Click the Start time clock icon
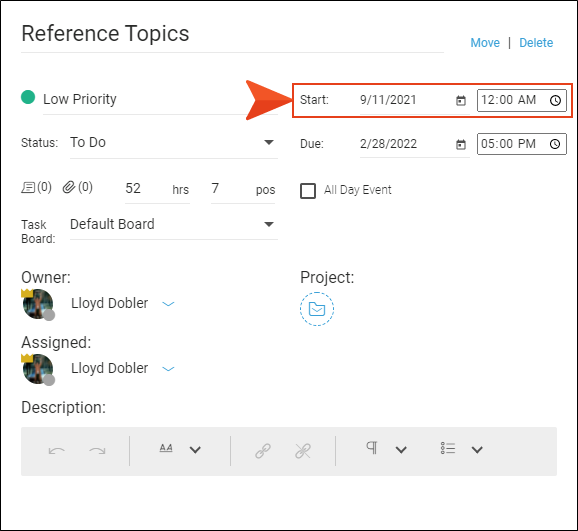 [555, 100]
